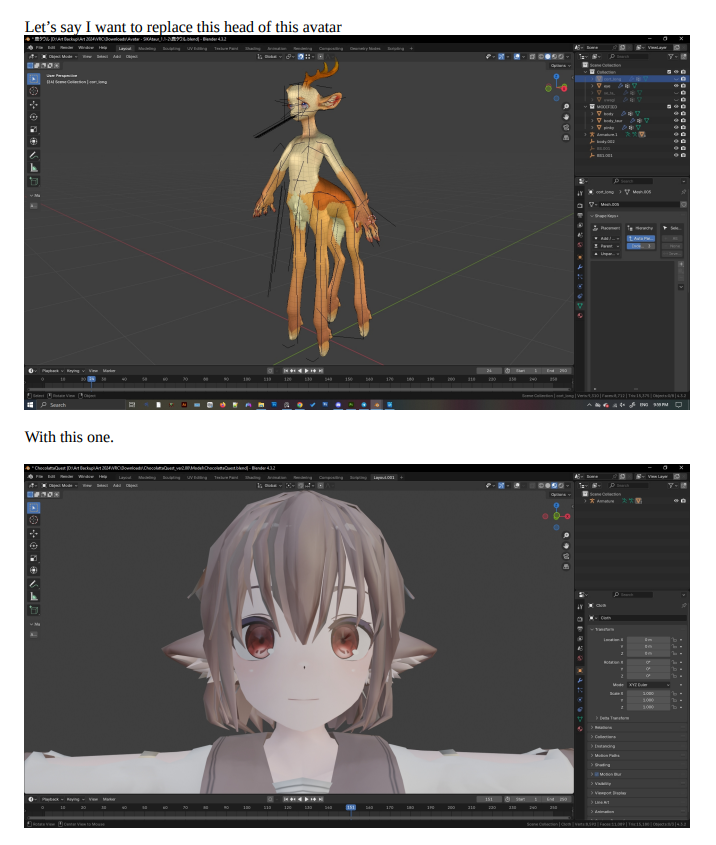This screenshot has width=716, height=845.
Task: Open the Windows Start menu
Action: click(x=30, y=405)
